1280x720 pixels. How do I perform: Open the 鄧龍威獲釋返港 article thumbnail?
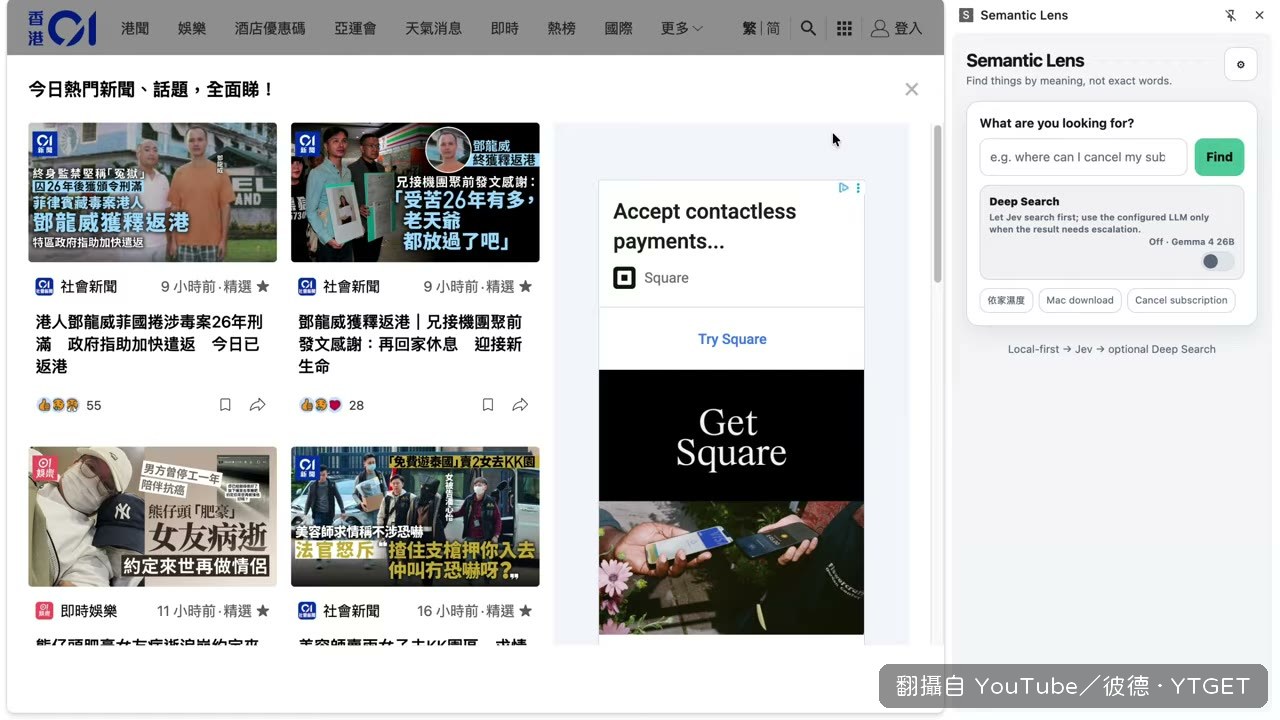coord(415,193)
